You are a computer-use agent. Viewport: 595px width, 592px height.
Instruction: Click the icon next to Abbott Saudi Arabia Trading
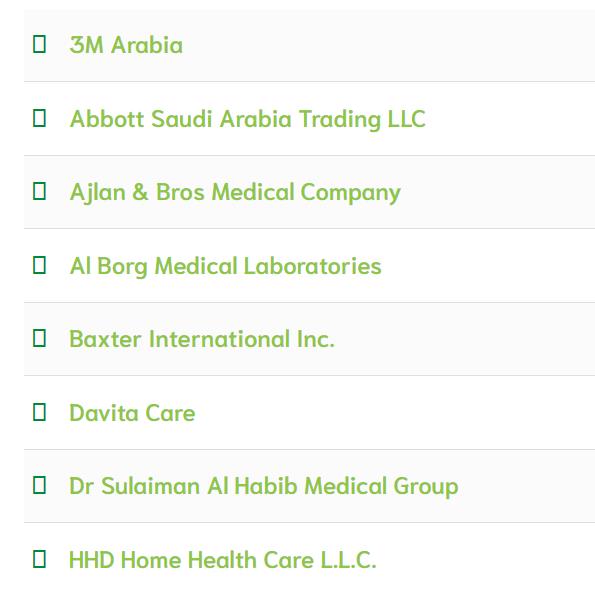(x=39, y=118)
